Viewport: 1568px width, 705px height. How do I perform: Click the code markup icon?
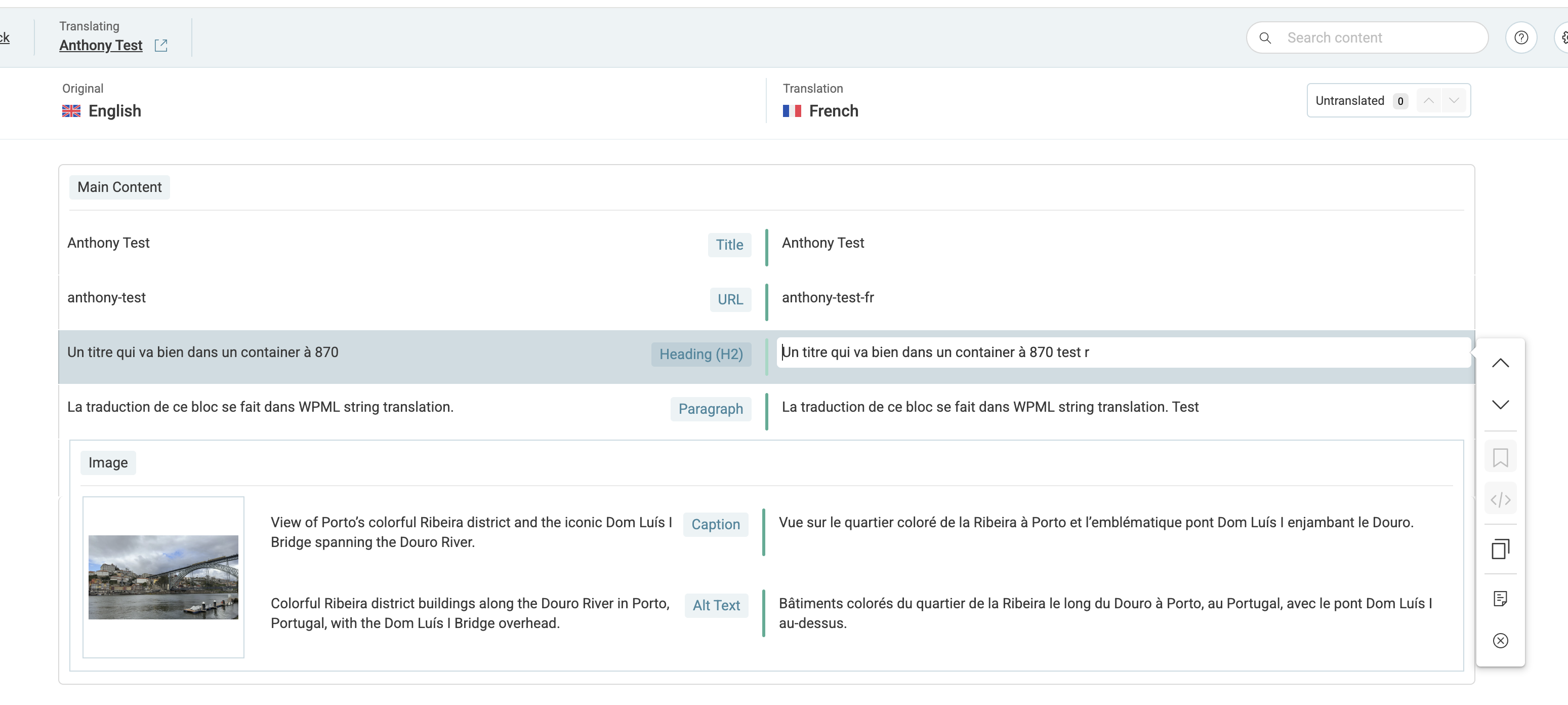pos(1500,500)
